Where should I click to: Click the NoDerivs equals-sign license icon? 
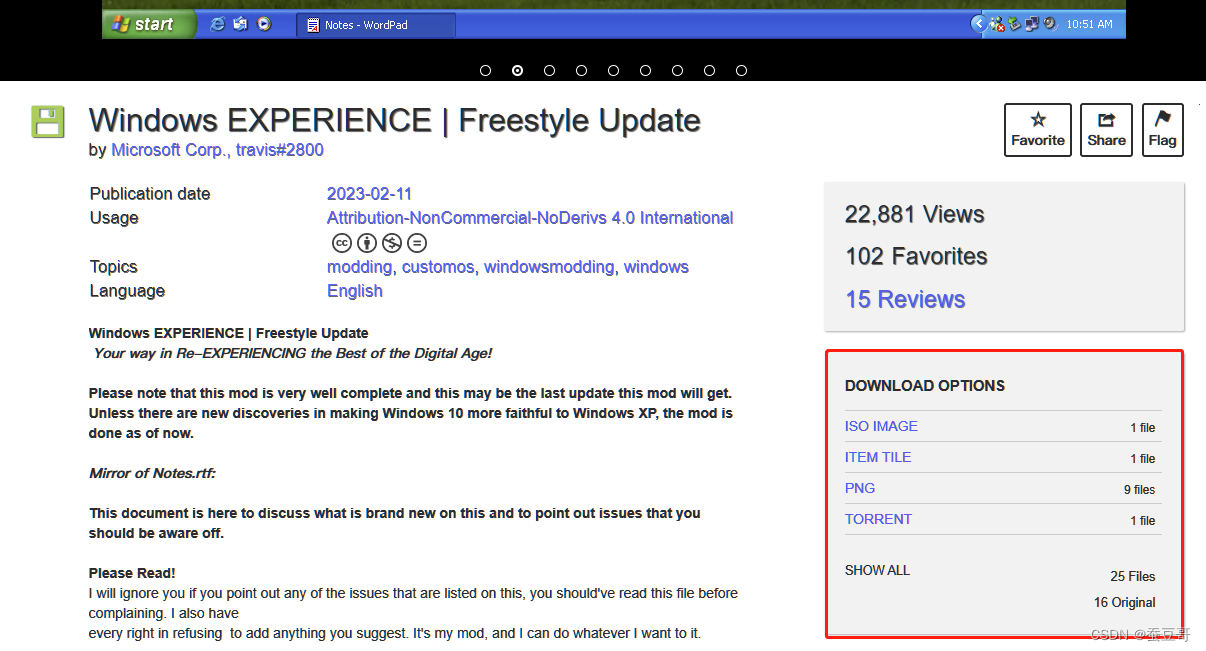417,242
